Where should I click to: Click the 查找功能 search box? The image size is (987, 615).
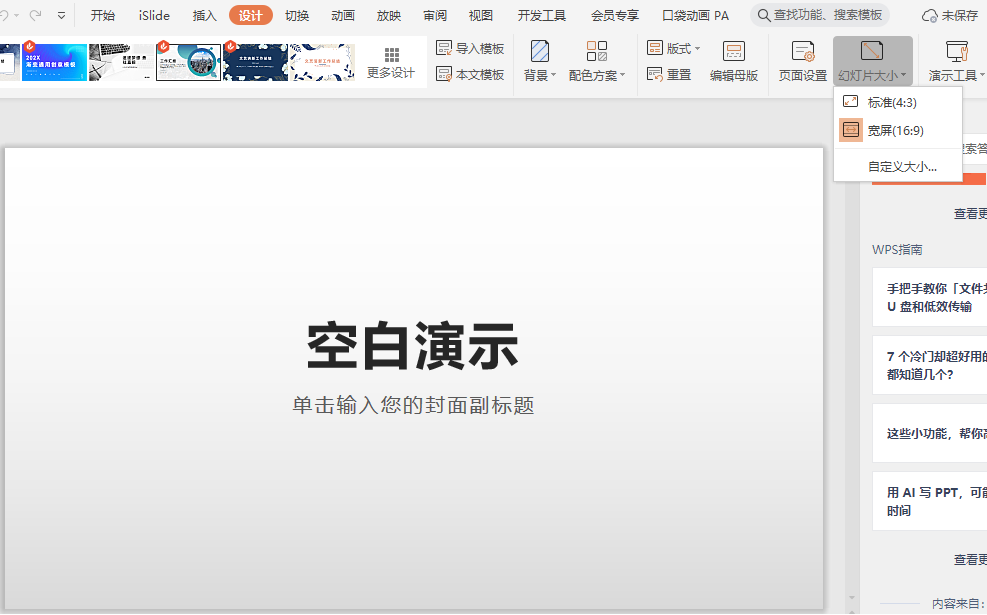click(820, 15)
